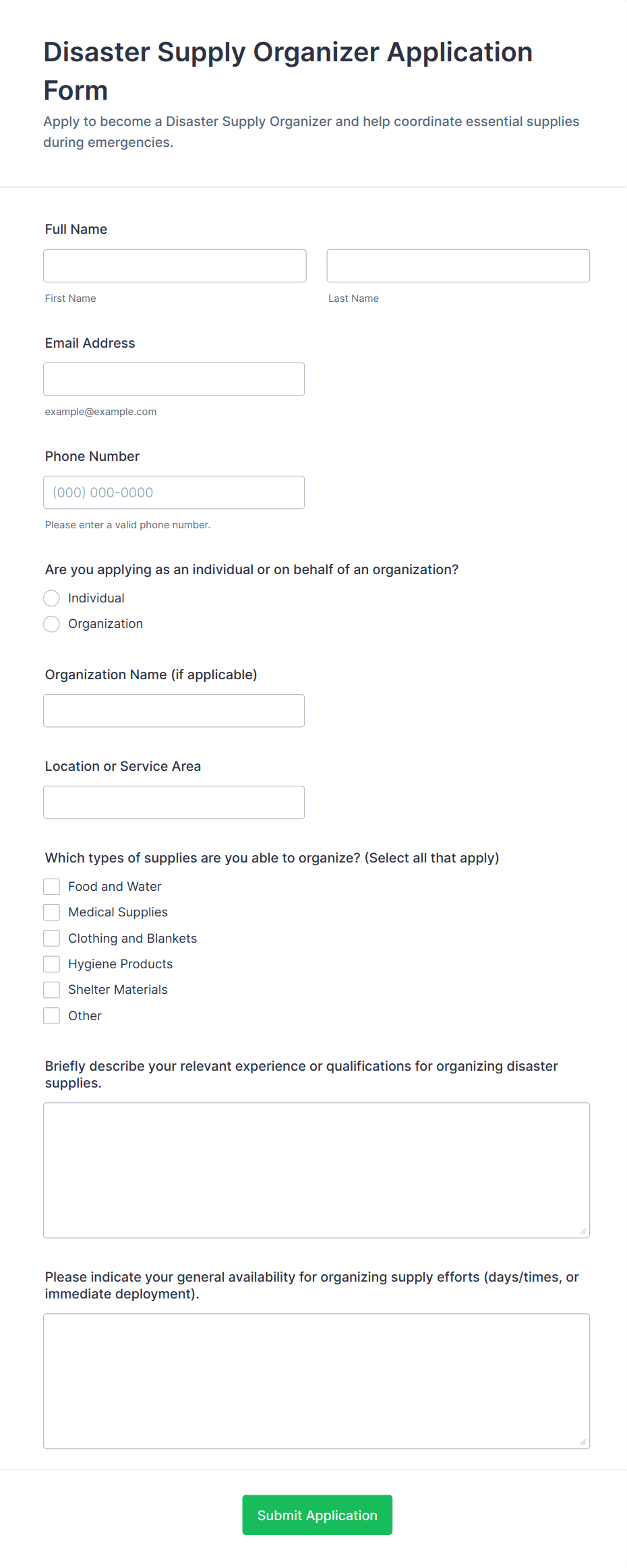
Task: Select the Organization radio button
Action: click(51, 624)
